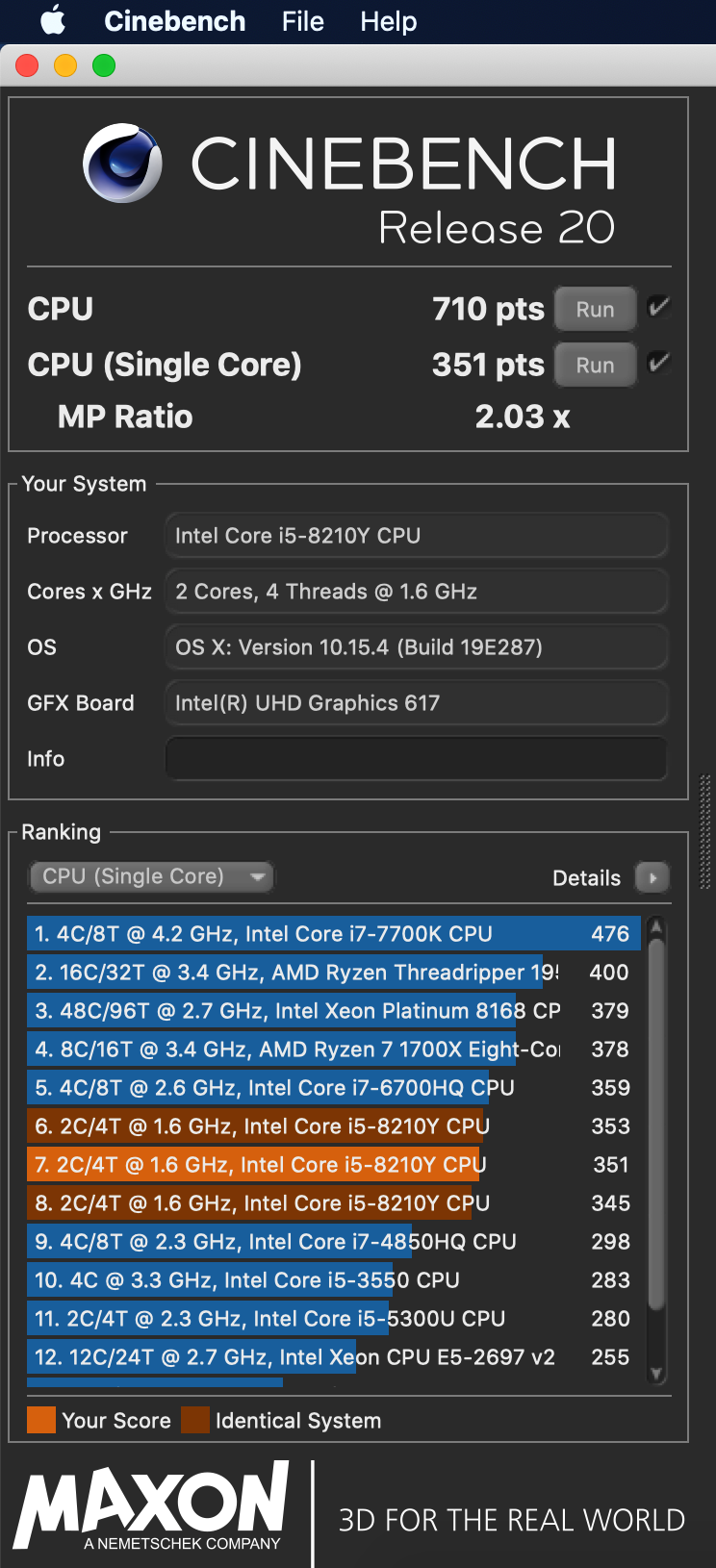Run the CPU multi-core benchmark
The height and width of the screenshot is (1568, 716).
pyautogui.click(x=595, y=310)
